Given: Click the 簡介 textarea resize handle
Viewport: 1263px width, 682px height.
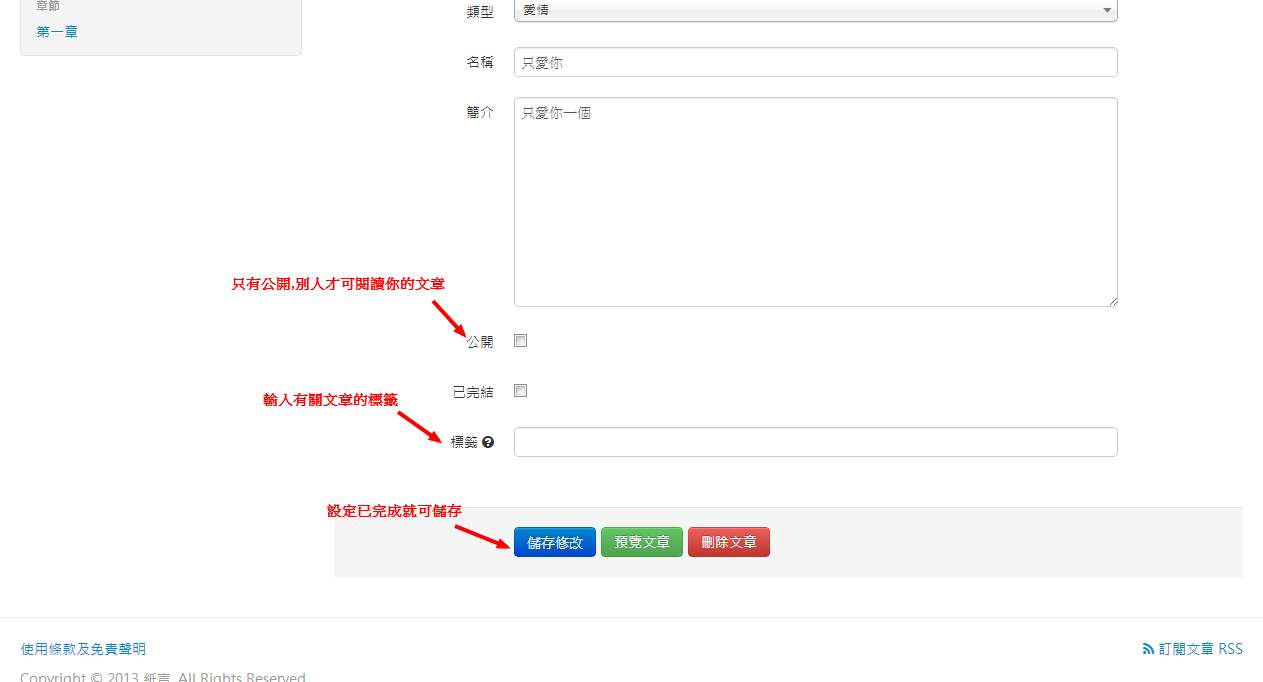Looking at the screenshot, I should [x=1112, y=300].
